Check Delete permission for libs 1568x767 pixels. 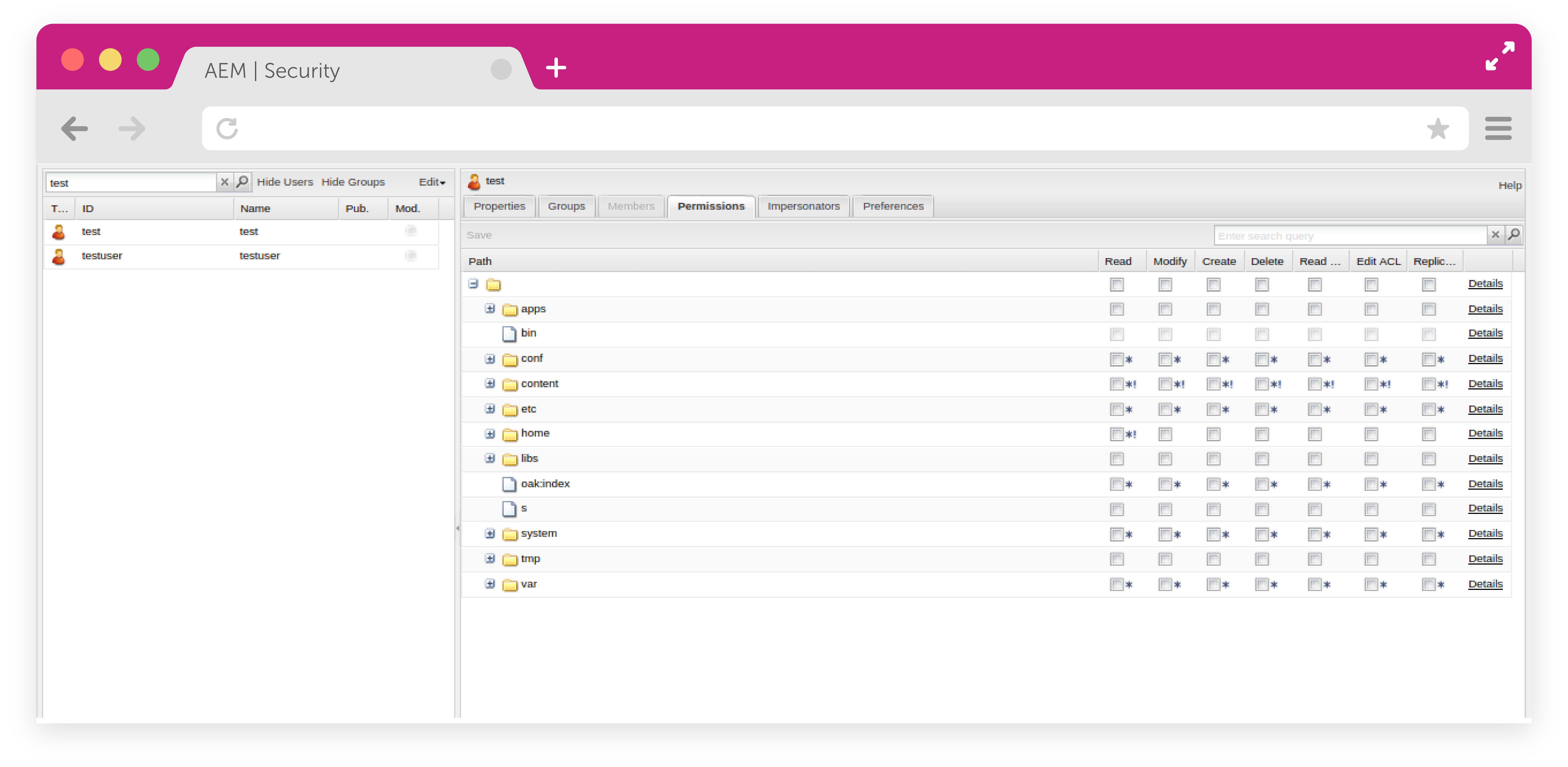point(1262,459)
